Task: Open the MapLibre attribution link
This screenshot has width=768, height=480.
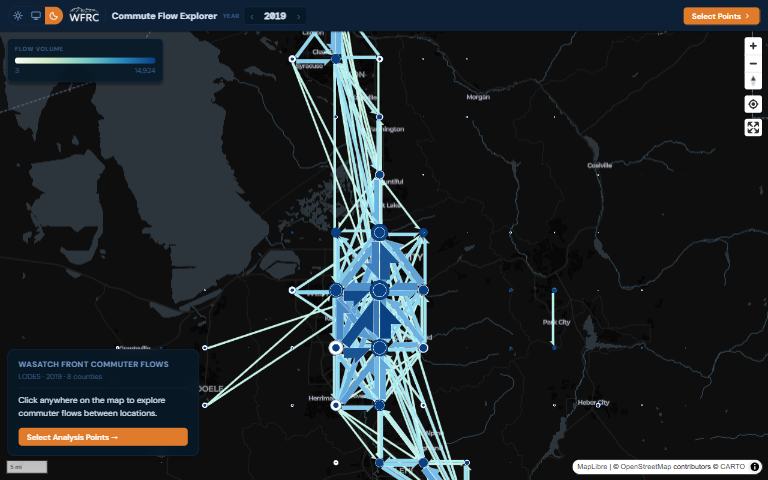Action: point(592,467)
